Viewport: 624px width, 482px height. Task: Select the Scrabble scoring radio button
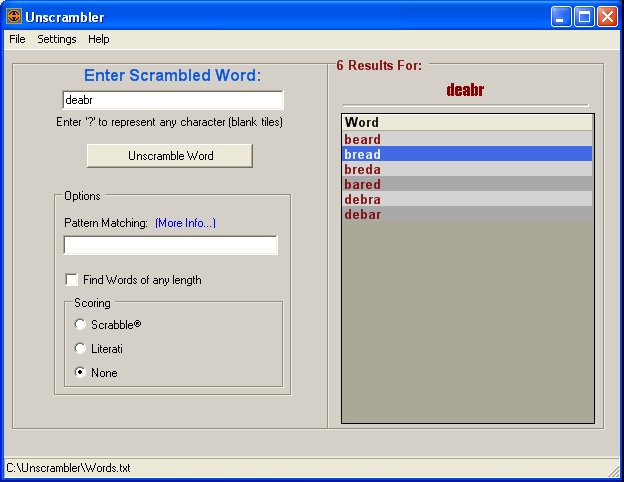coord(80,324)
